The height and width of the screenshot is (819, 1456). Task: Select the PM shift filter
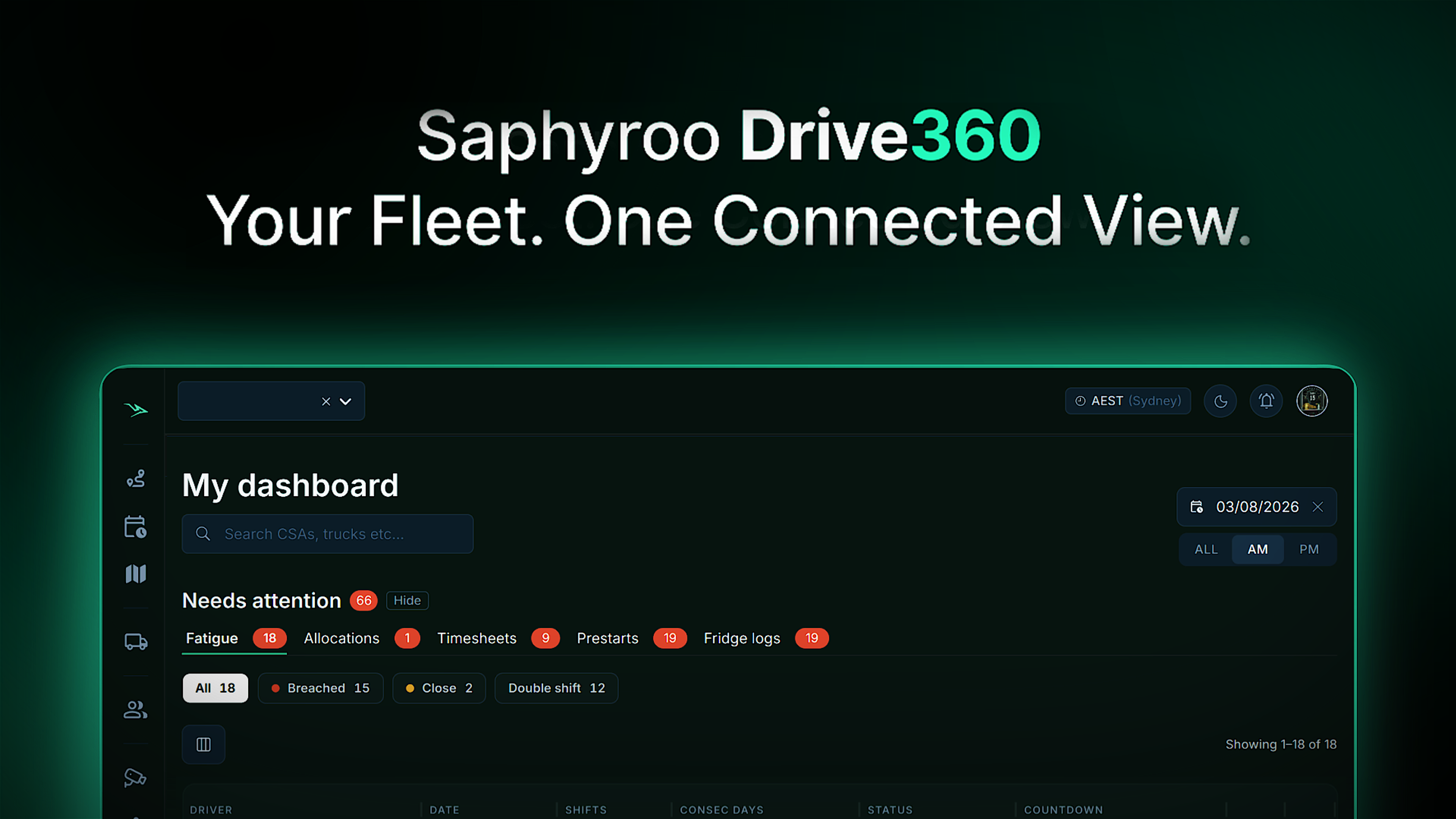1309,549
